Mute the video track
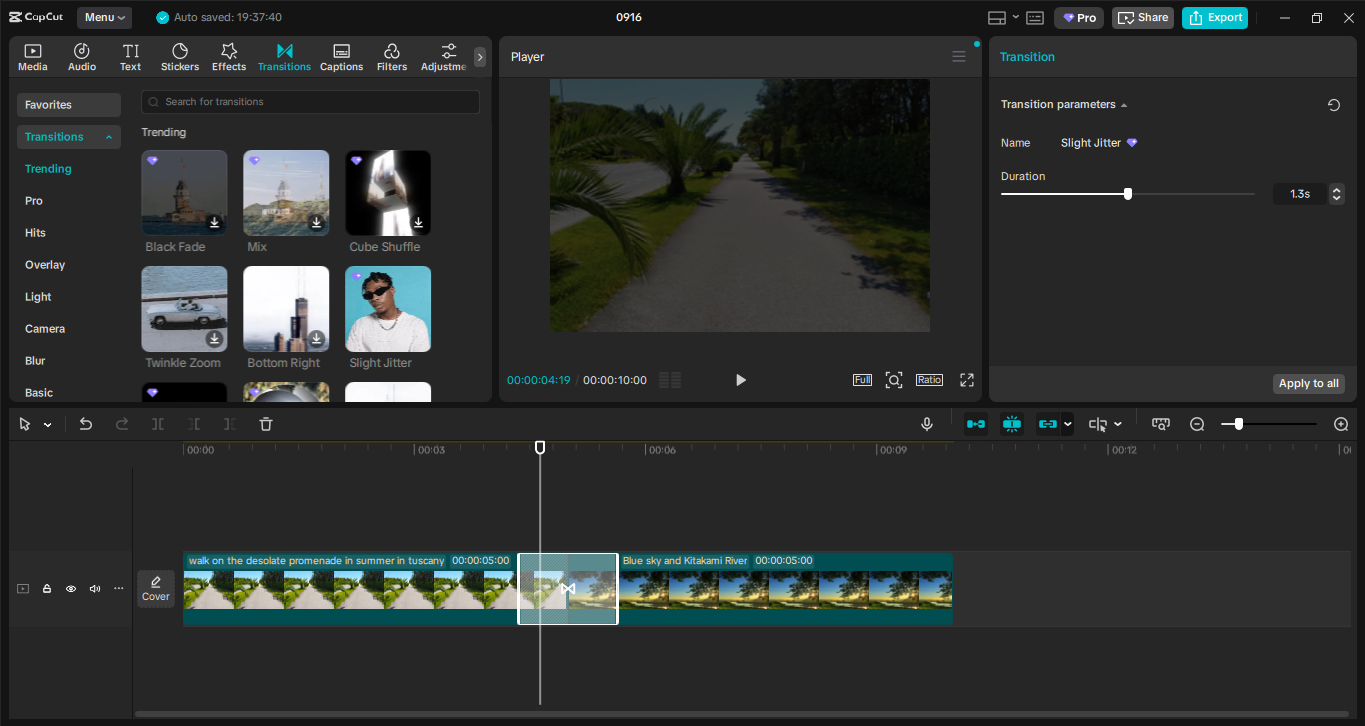 pyautogui.click(x=94, y=588)
